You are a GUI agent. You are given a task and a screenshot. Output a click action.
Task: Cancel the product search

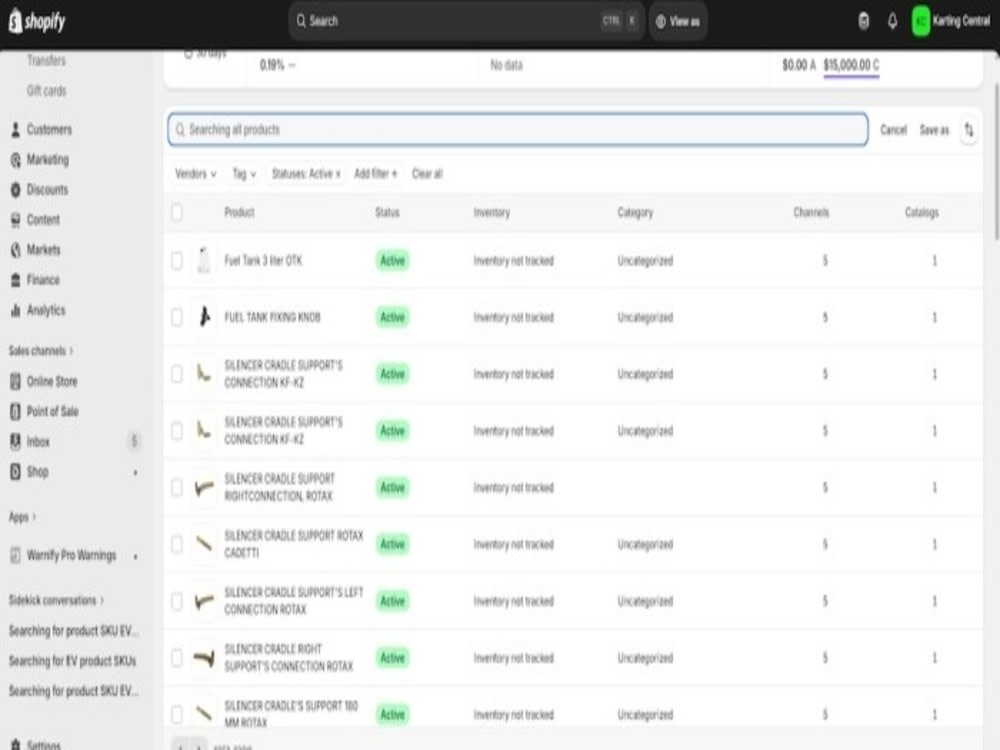pos(893,130)
